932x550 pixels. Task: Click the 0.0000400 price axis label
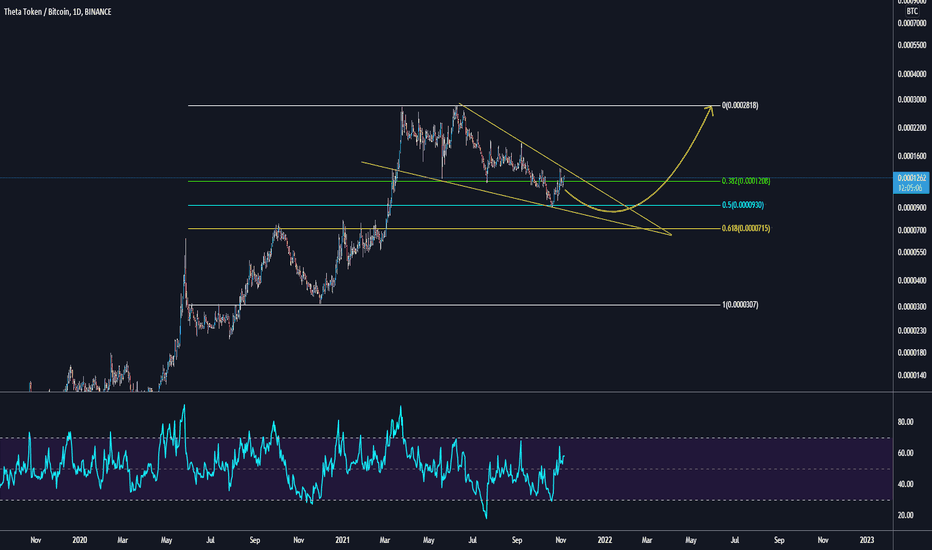912,281
